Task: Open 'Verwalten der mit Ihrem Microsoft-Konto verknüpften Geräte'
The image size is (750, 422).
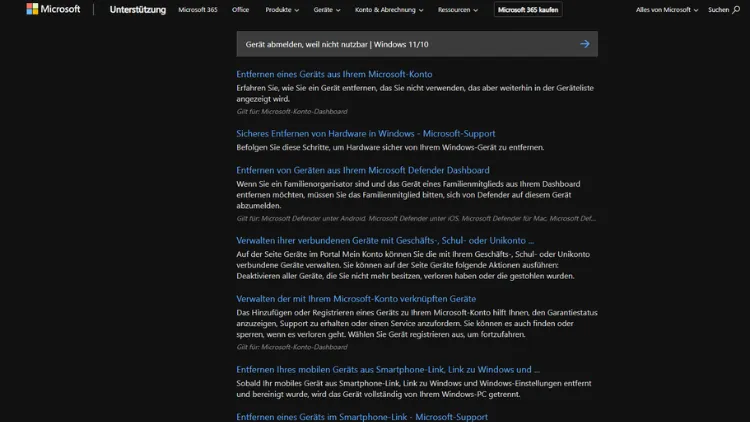Action: [x=356, y=299]
